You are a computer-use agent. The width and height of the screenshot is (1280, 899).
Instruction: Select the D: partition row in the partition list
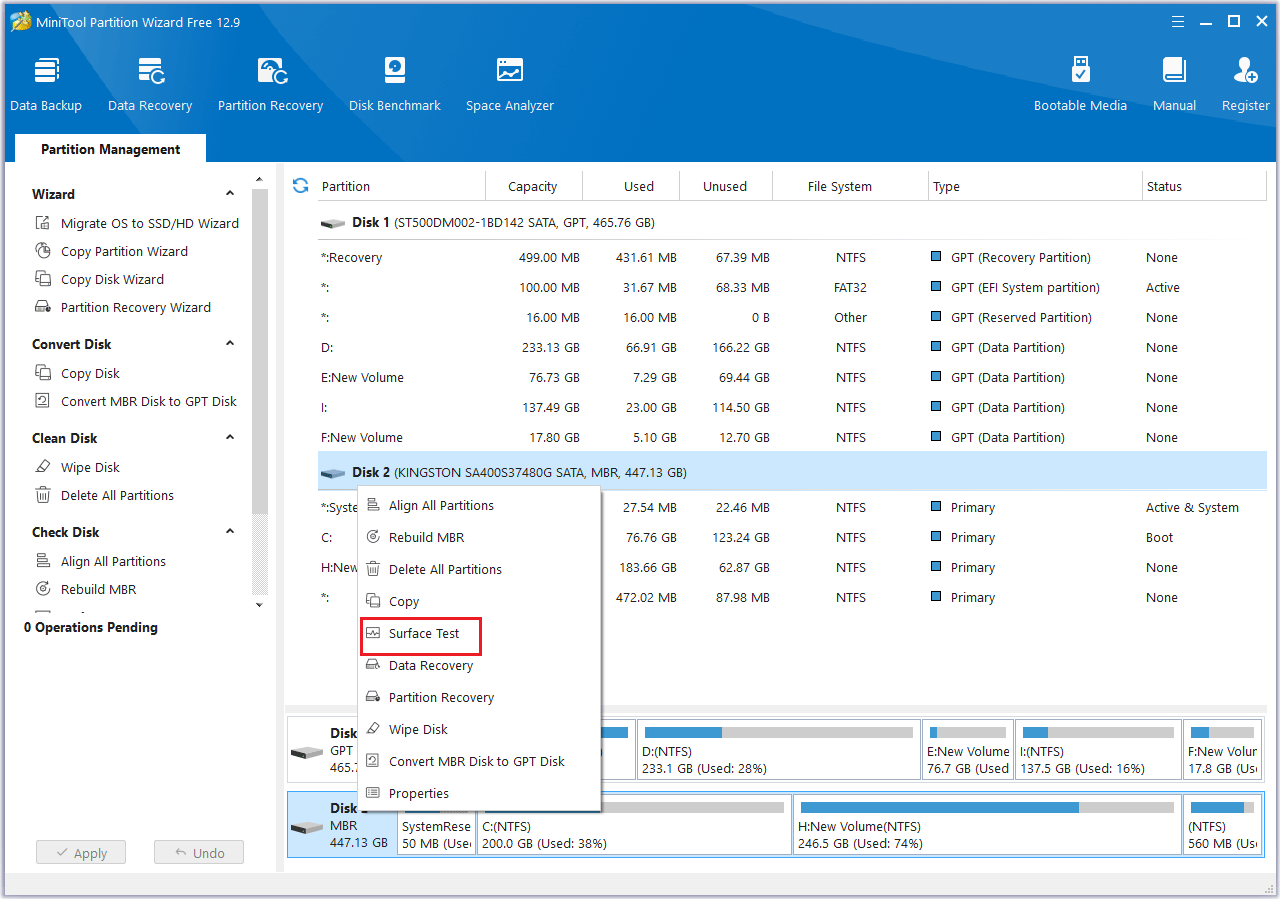coord(792,348)
